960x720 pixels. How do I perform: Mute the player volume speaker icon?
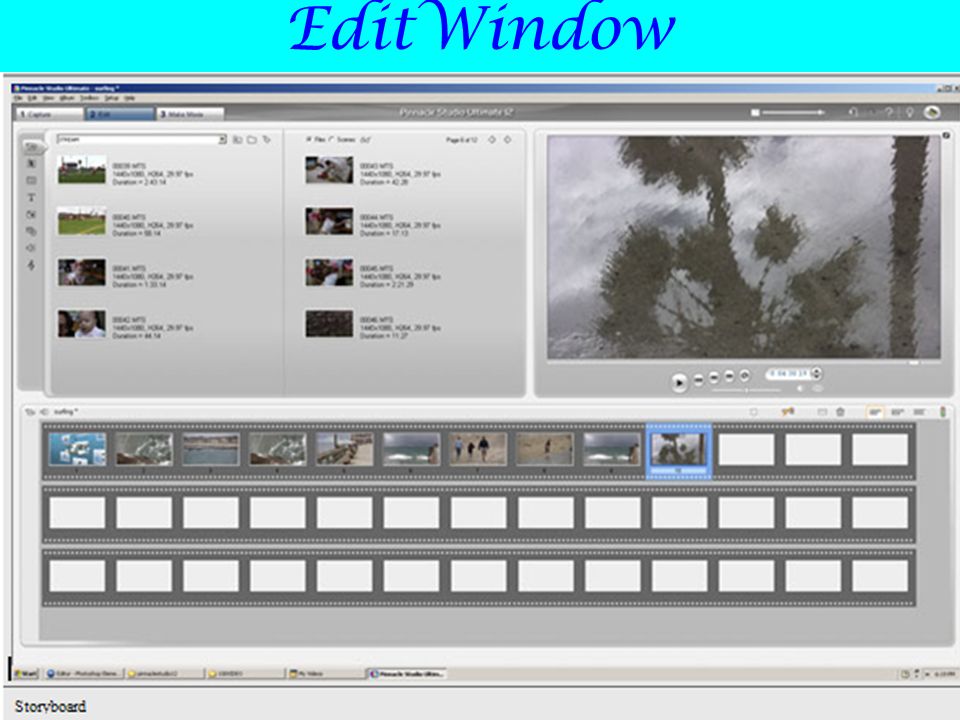pos(800,388)
